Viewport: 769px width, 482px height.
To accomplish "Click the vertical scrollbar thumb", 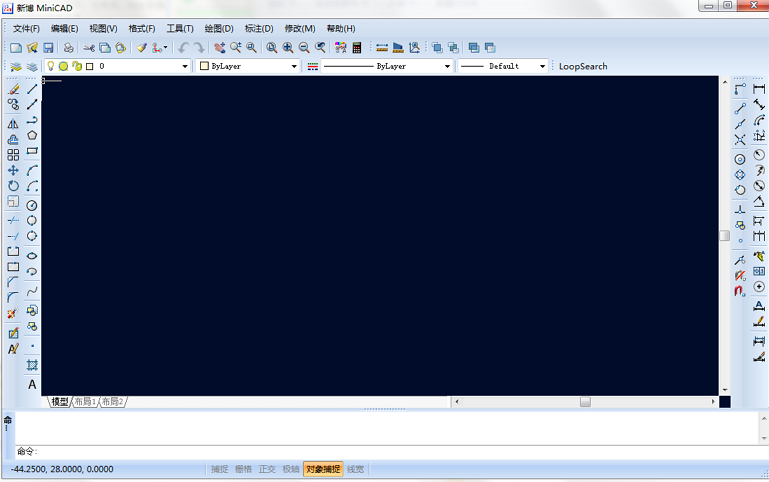I will pos(724,235).
